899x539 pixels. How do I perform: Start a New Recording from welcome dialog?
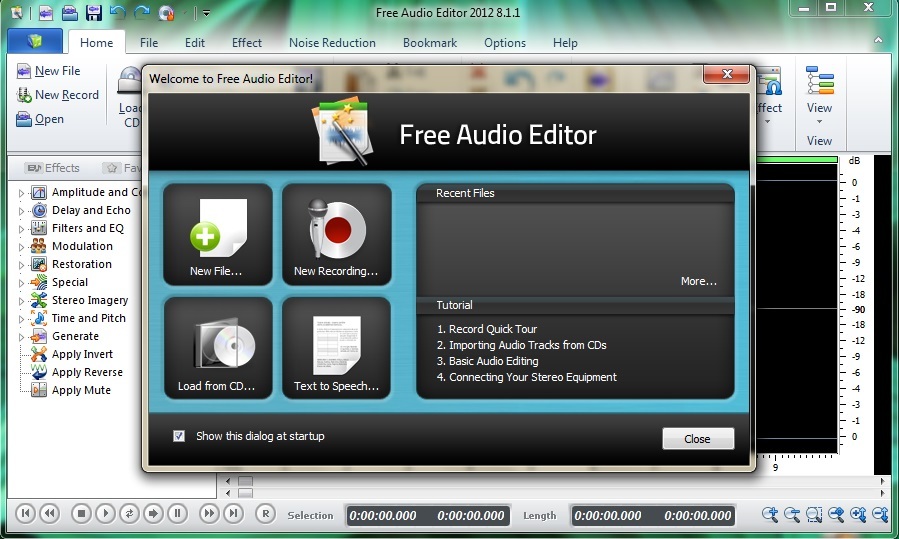point(337,235)
